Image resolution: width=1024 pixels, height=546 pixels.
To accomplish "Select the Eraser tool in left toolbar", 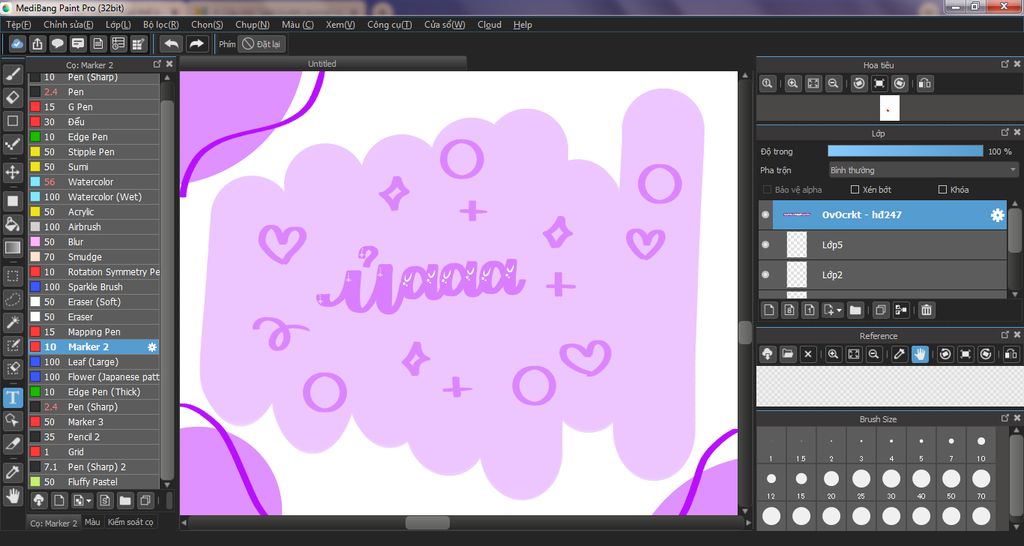I will point(12,97).
